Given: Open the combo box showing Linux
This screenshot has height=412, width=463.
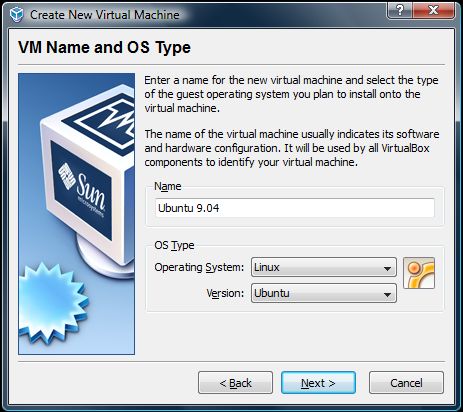Looking at the screenshot, I should click(324, 267).
